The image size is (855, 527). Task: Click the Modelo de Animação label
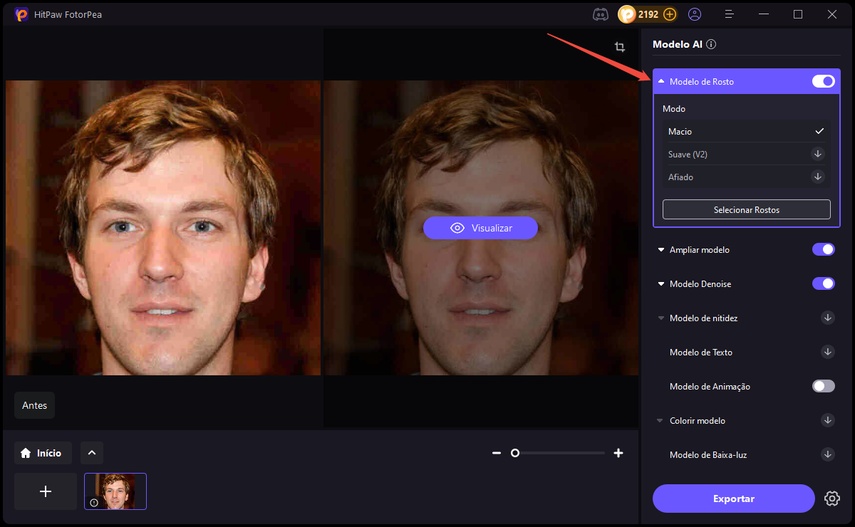pyautogui.click(x=709, y=387)
